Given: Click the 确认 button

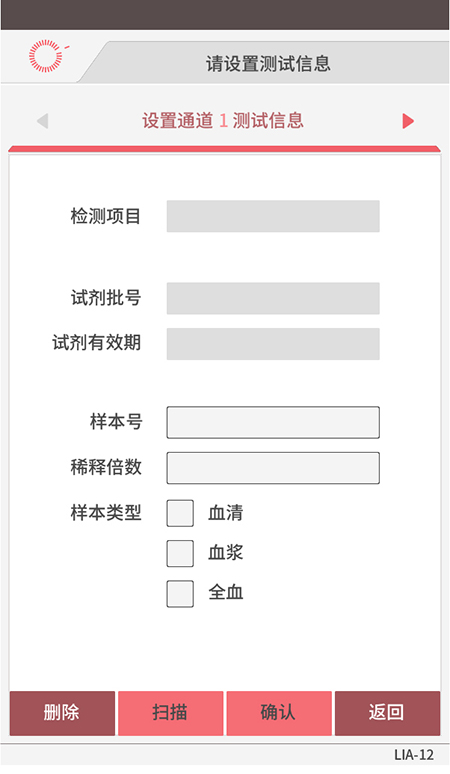Looking at the screenshot, I should 279,713.
